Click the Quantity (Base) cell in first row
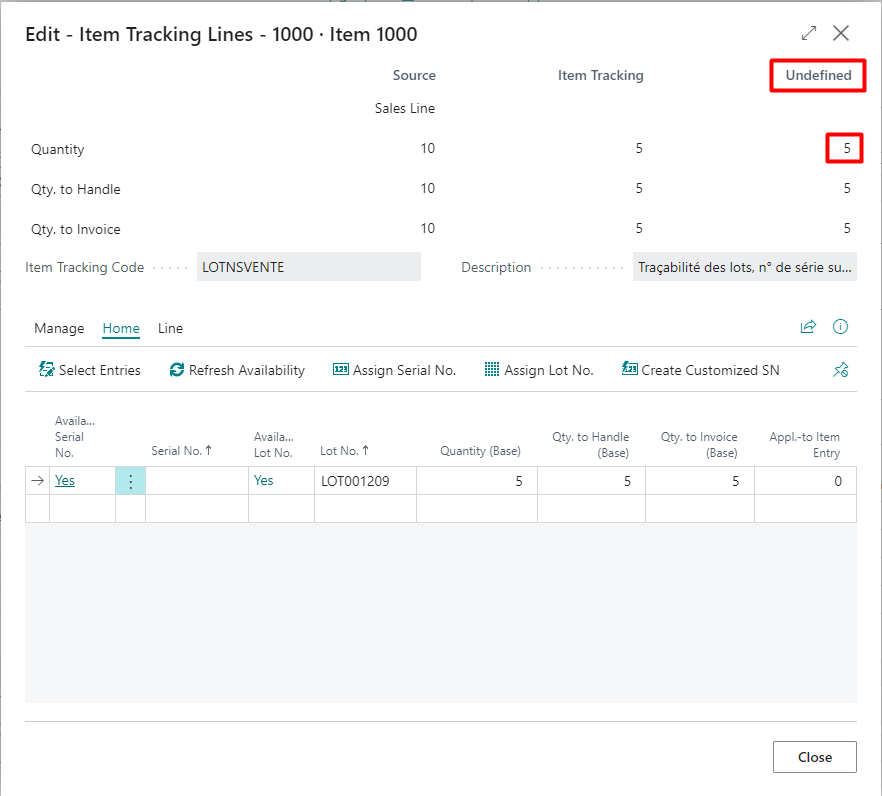The height and width of the screenshot is (796, 882). 476,481
